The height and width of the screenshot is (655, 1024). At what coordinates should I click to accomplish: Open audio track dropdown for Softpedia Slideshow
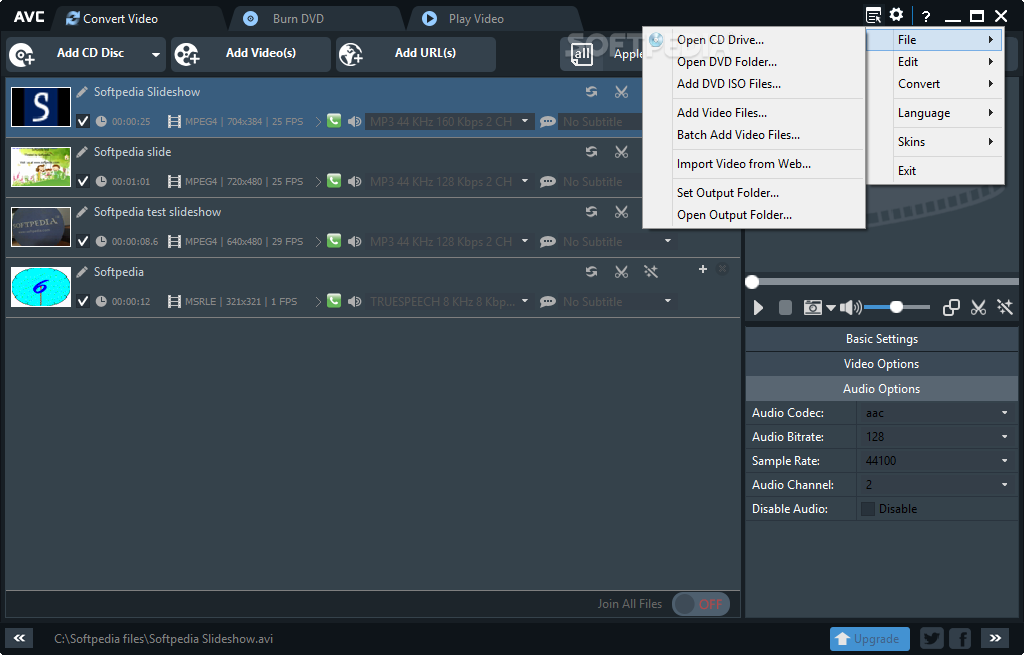(524, 121)
